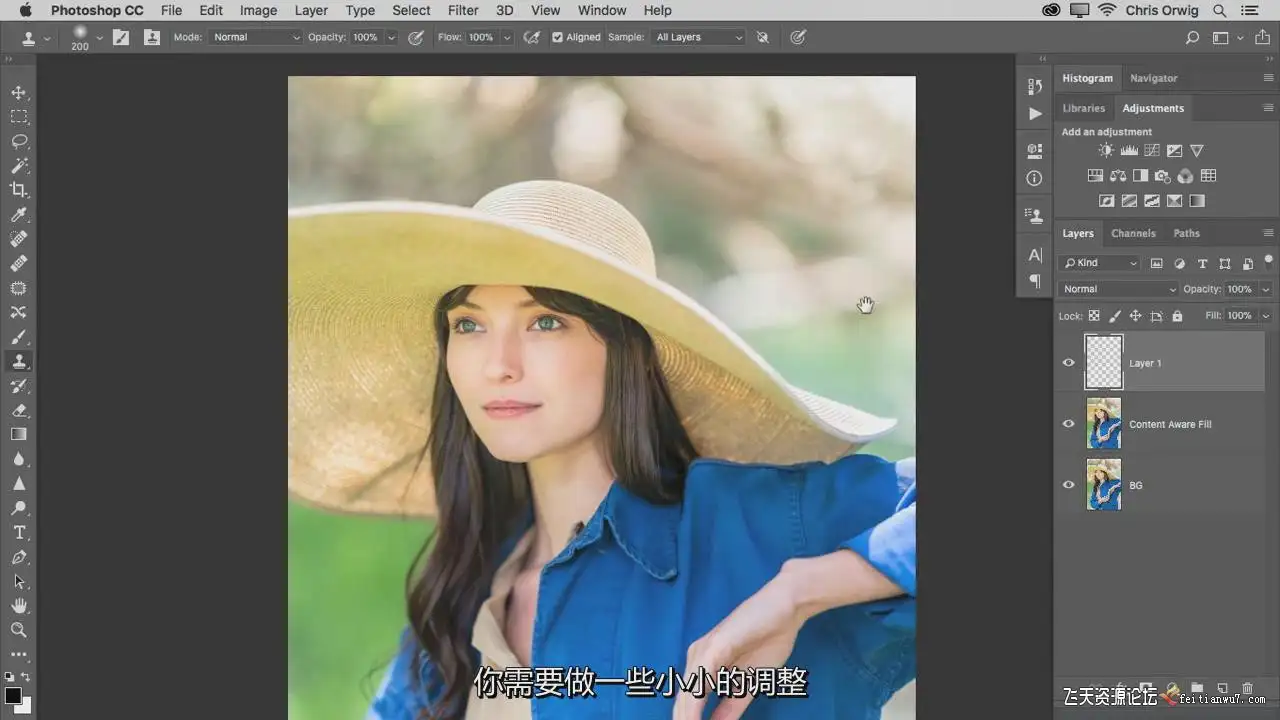
Task: Select the Pen tool
Action: [x=19, y=557]
